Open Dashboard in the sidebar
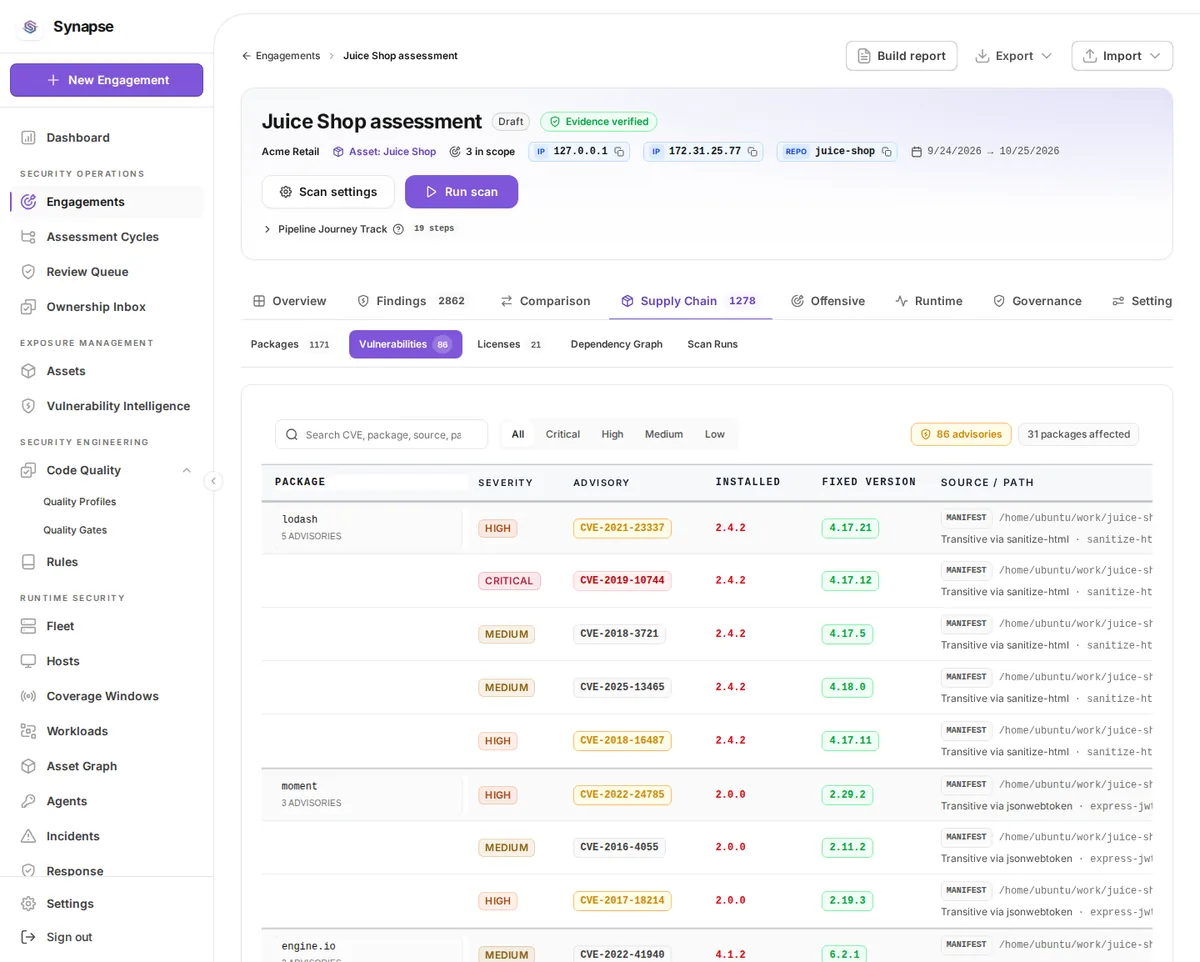The image size is (1200, 962). pyautogui.click(x=106, y=137)
